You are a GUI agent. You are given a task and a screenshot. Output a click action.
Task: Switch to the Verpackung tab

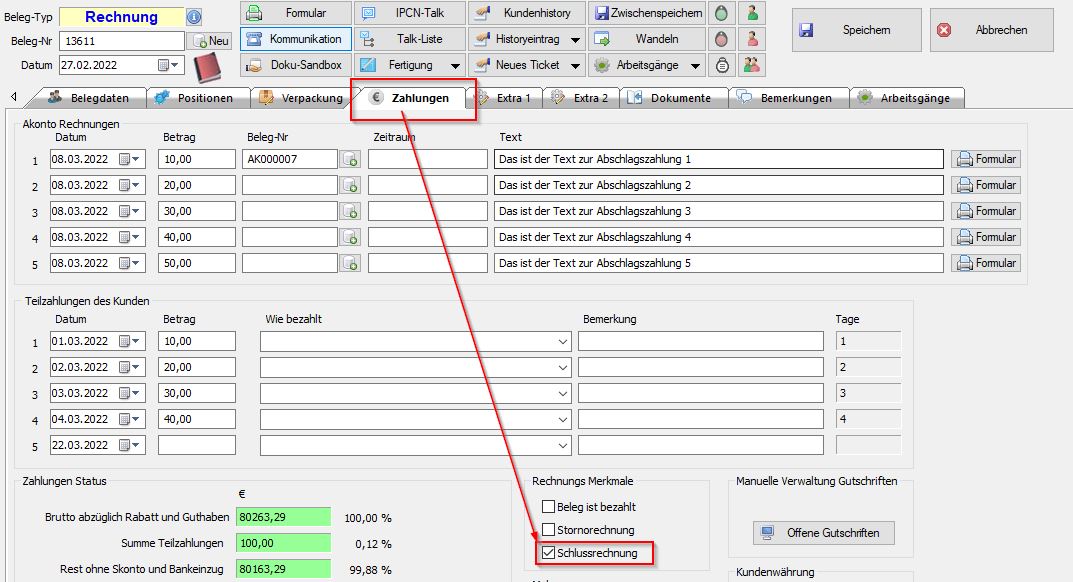[302, 98]
